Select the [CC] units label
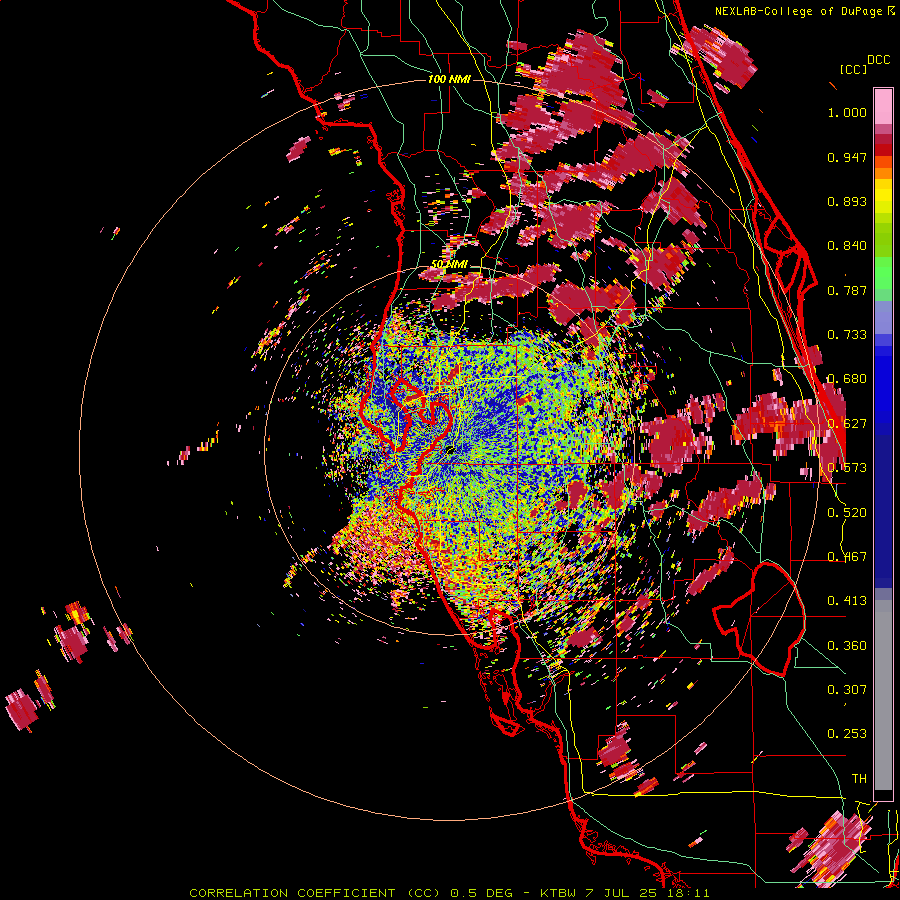This screenshot has width=900, height=900. (x=853, y=69)
